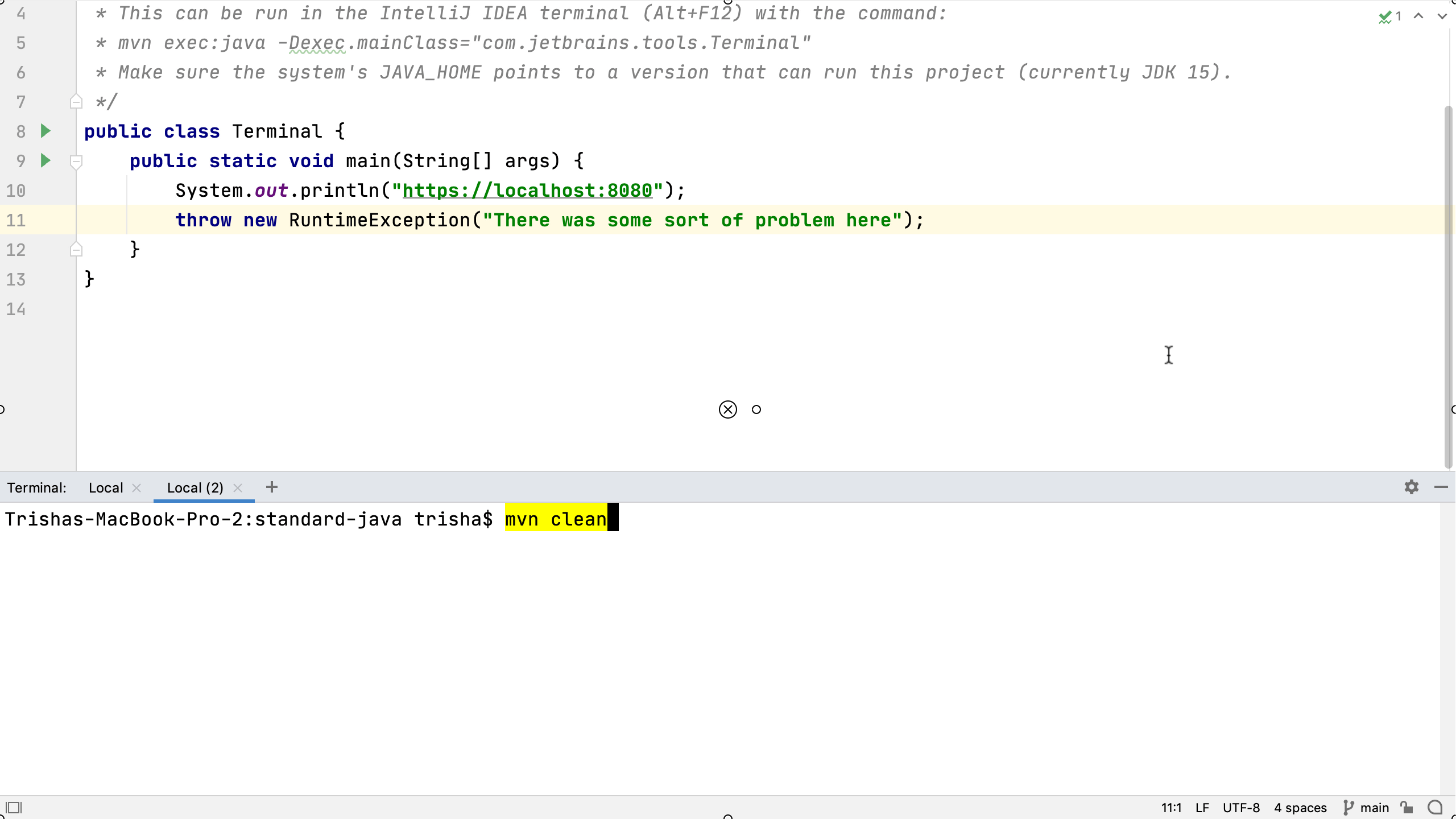
Task: Open UTF-8 file encoding selector
Action: pyautogui.click(x=1241, y=808)
